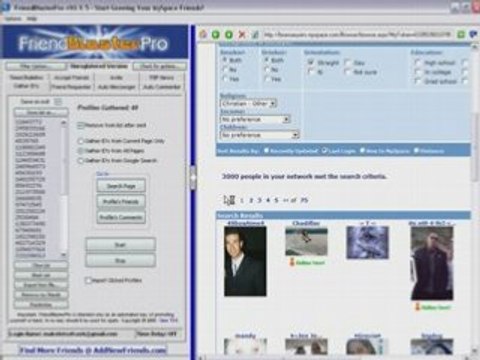Screen dimensions: 480x360
Task: Sort results by Recently Updated
Action: (266, 151)
